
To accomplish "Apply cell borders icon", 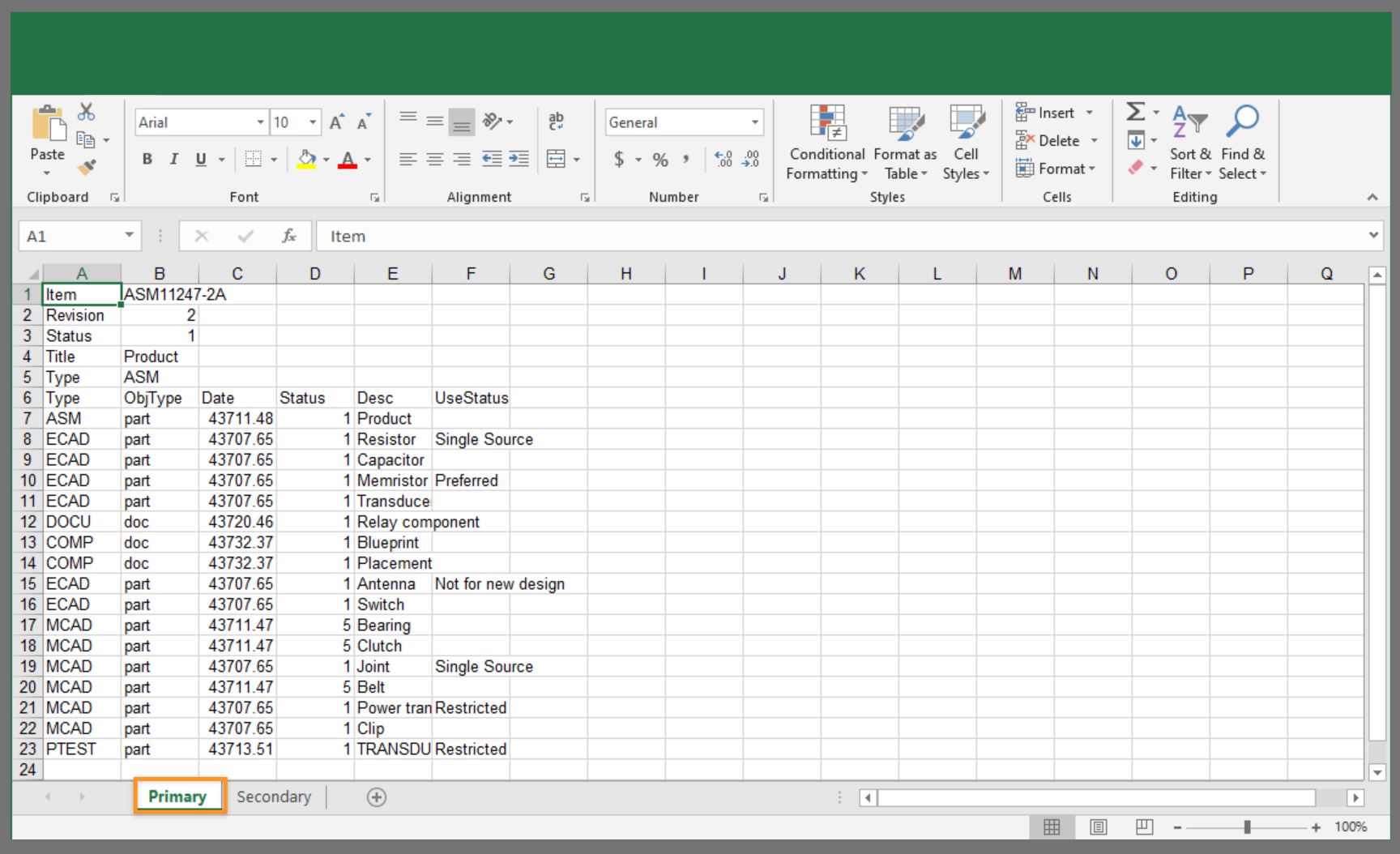I will 254,159.
